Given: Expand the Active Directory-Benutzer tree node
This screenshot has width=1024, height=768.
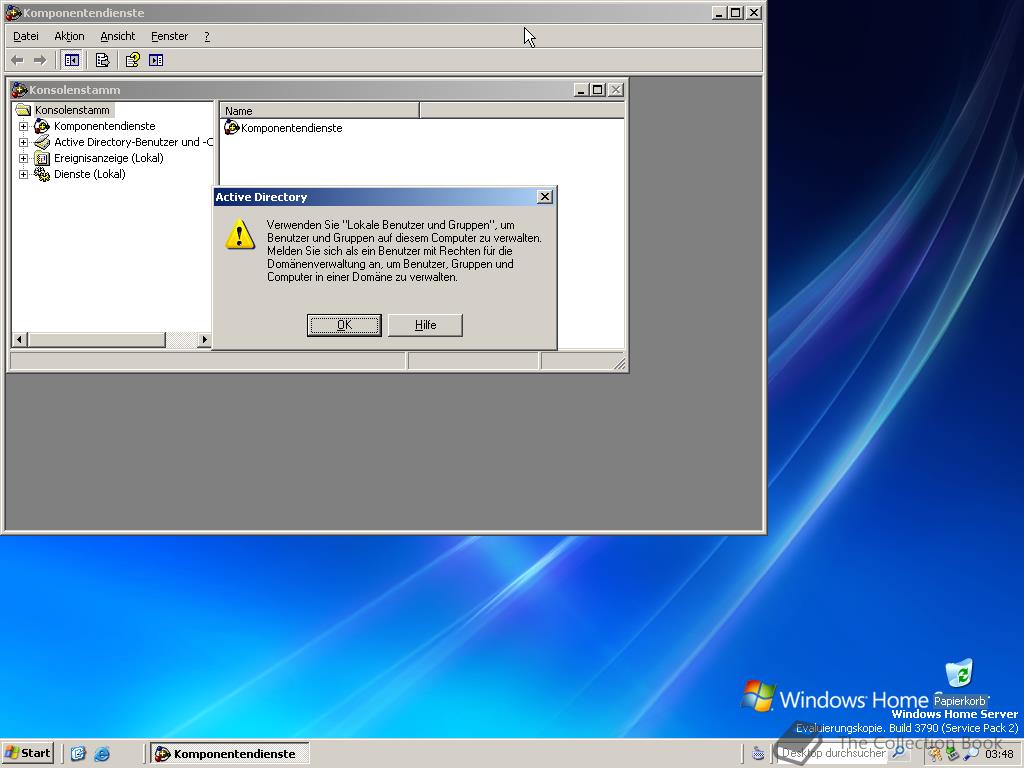Looking at the screenshot, I should (x=24, y=142).
